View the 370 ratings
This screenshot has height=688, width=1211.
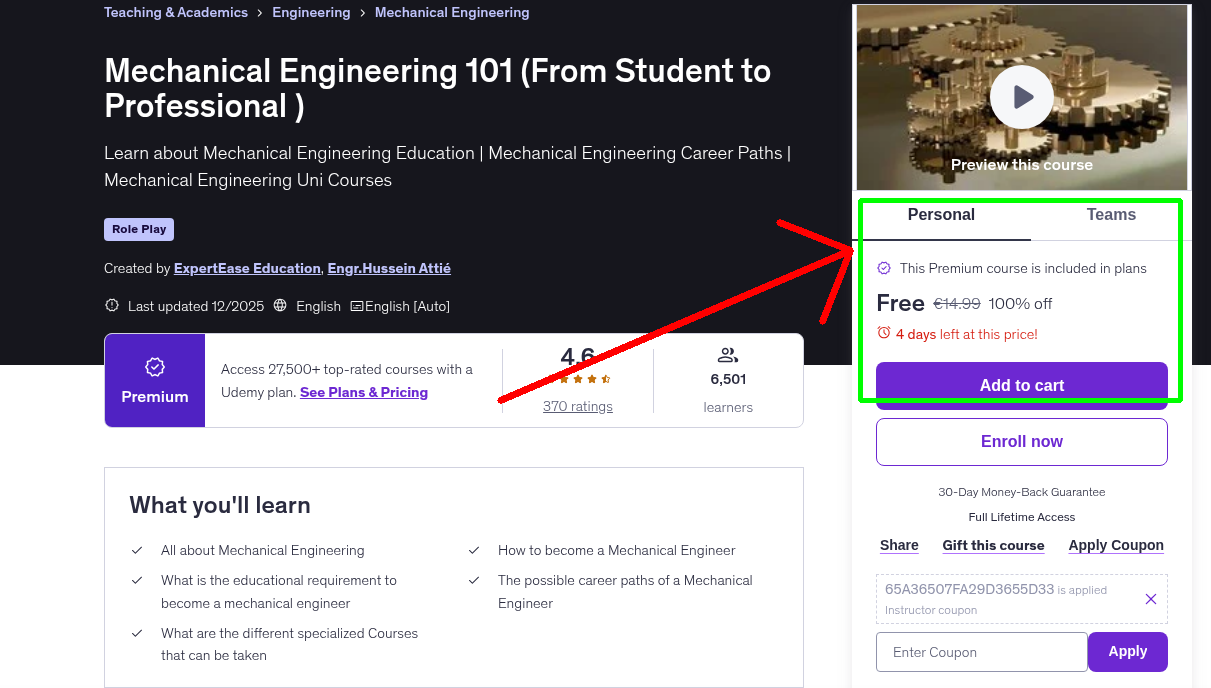[x=577, y=405]
